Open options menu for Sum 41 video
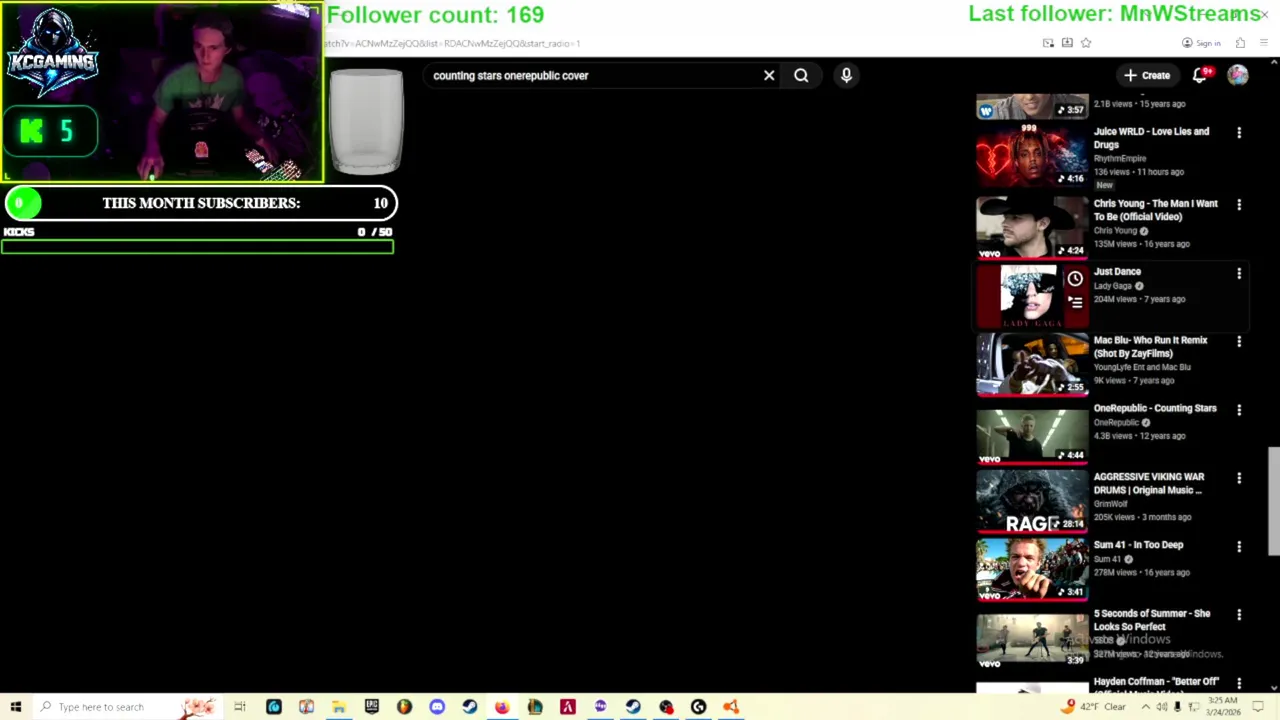Screen dimensions: 1280x720 click(x=1239, y=547)
